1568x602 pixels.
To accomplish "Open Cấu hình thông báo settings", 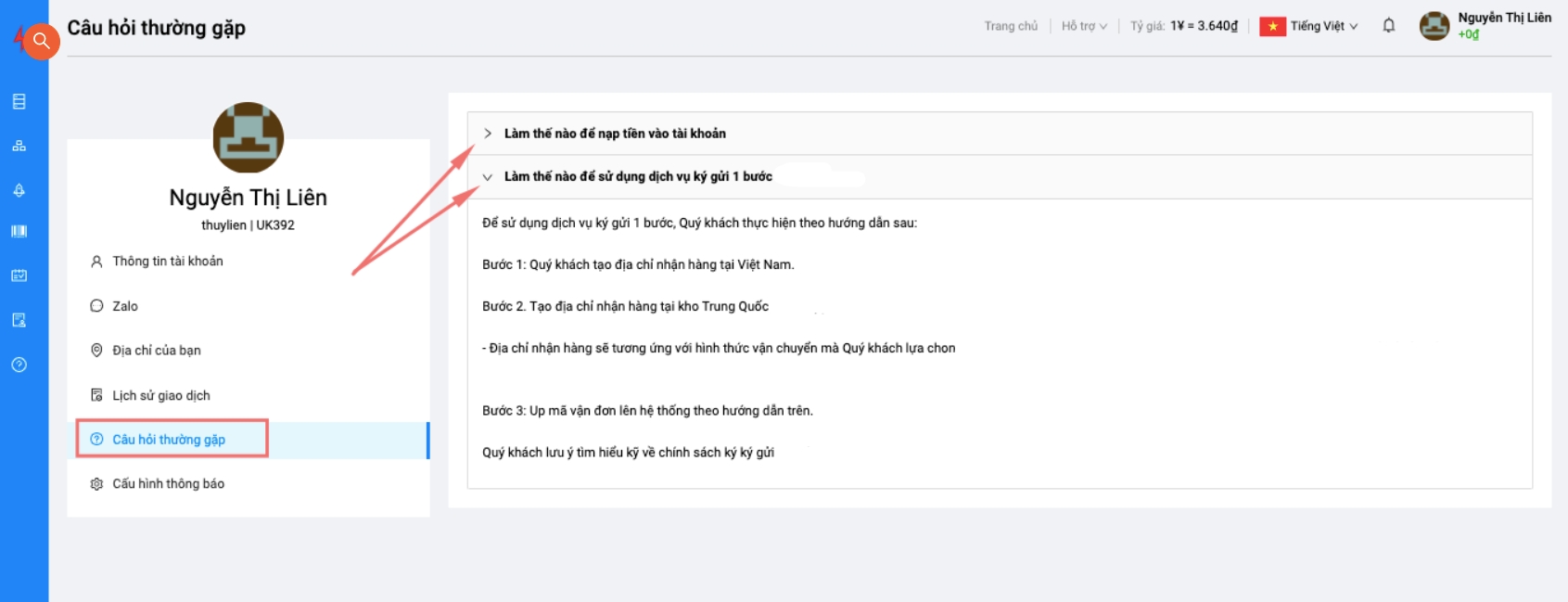I will [168, 484].
